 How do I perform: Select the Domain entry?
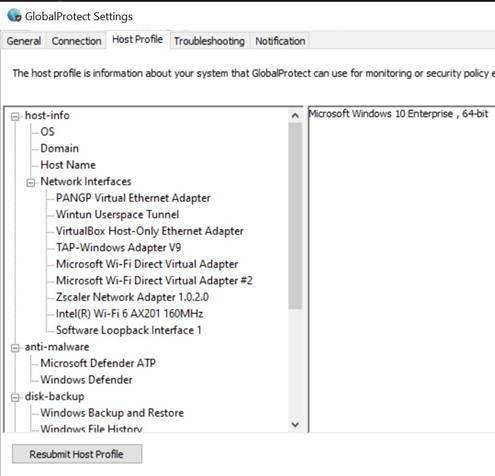60,148
